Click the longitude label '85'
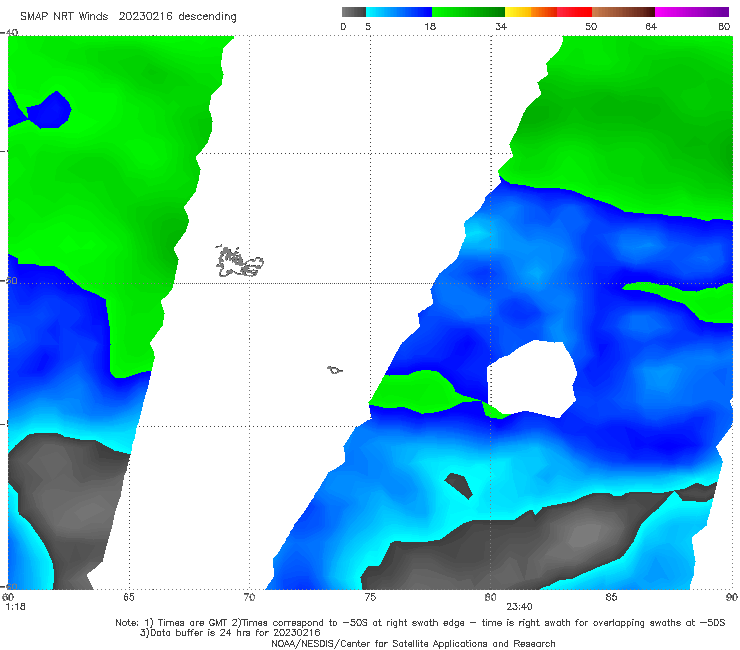 pyautogui.click(x=611, y=598)
